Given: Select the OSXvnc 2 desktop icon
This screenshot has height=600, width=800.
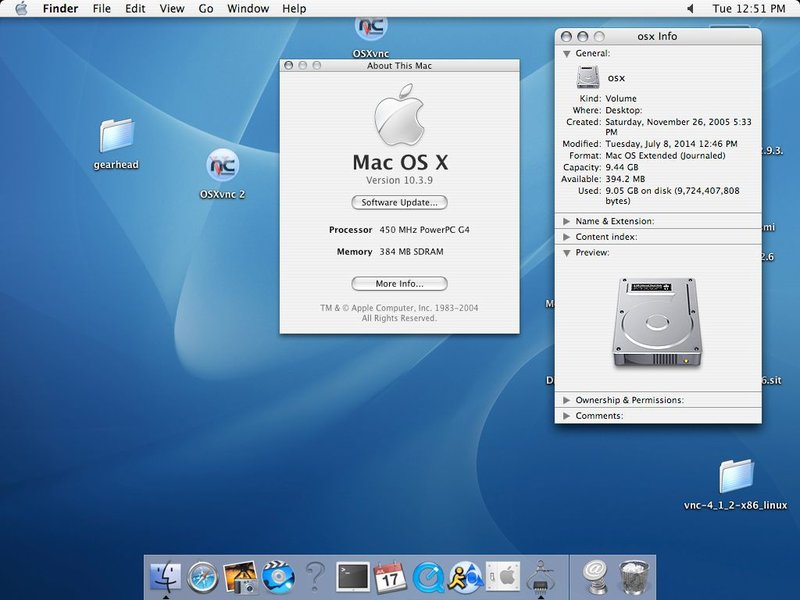Looking at the screenshot, I should point(222,165).
